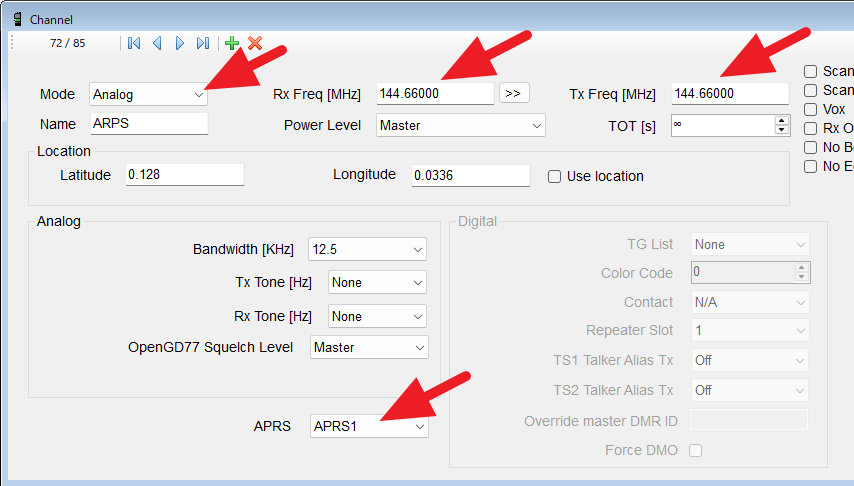Image resolution: width=854 pixels, height=486 pixels.
Task: Advance to the next channel
Action: pyautogui.click(x=180, y=43)
